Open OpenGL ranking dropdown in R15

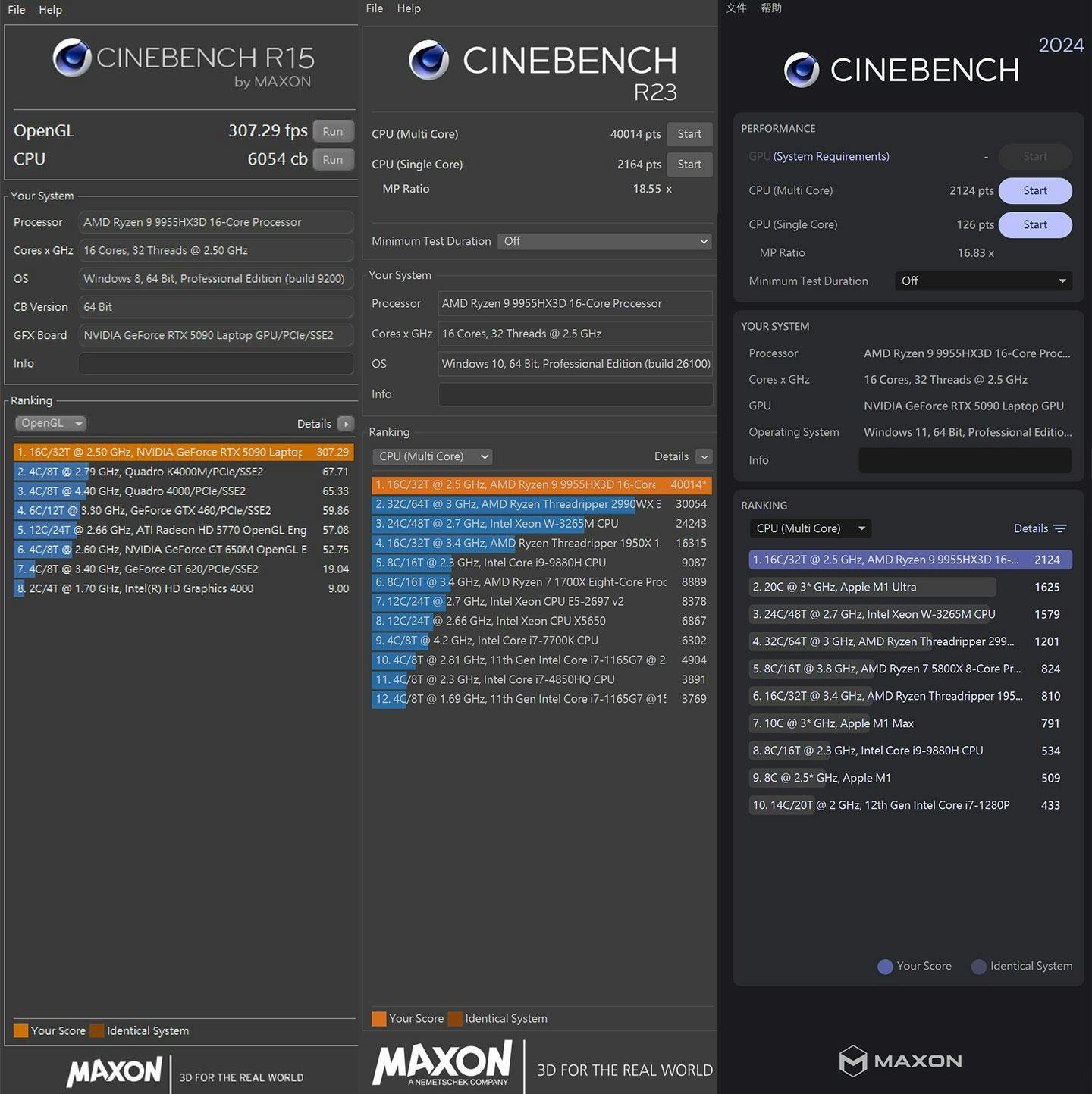51,423
